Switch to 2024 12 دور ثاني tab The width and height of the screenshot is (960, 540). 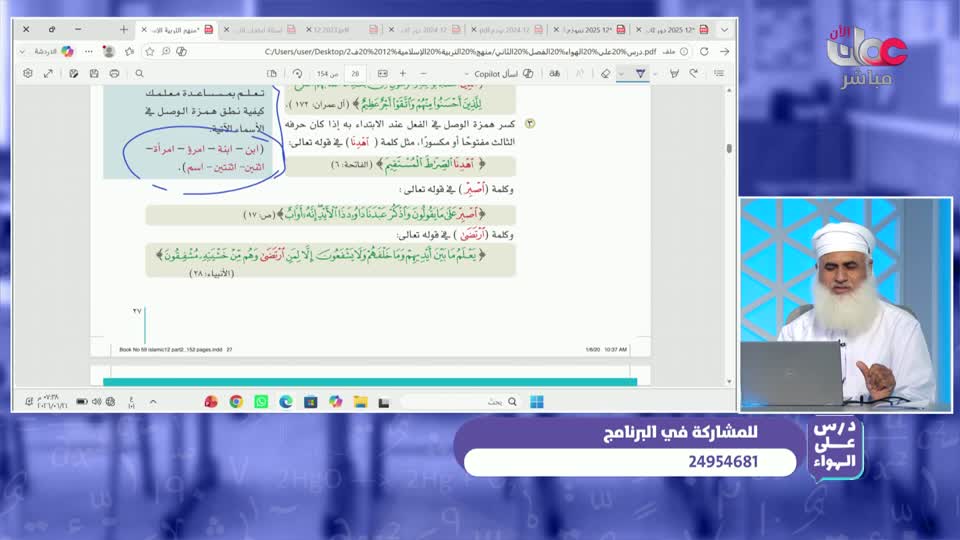425,29
